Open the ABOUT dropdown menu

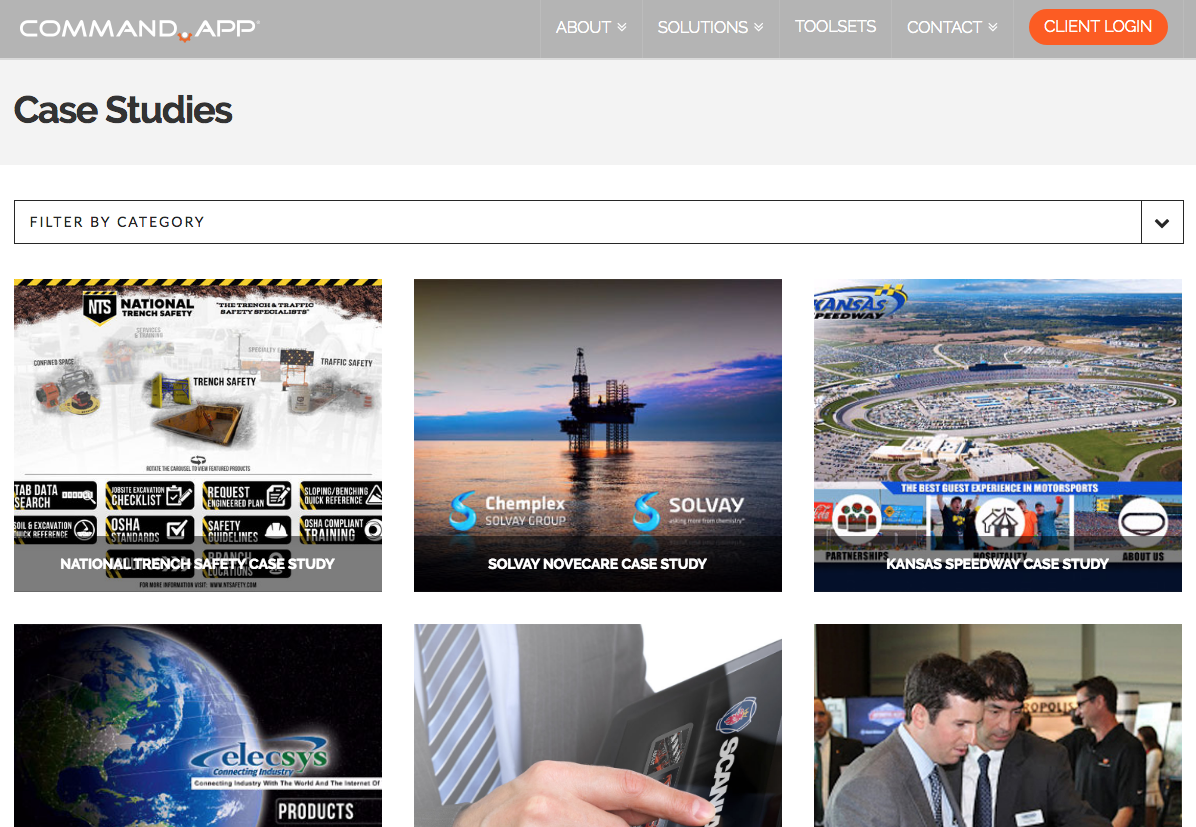[590, 27]
